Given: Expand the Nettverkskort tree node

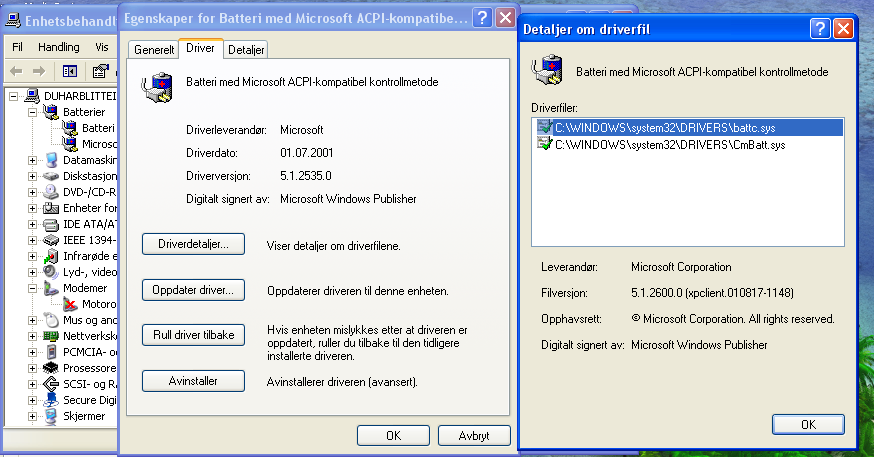Looking at the screenshot, I should [x=32, y=336].
